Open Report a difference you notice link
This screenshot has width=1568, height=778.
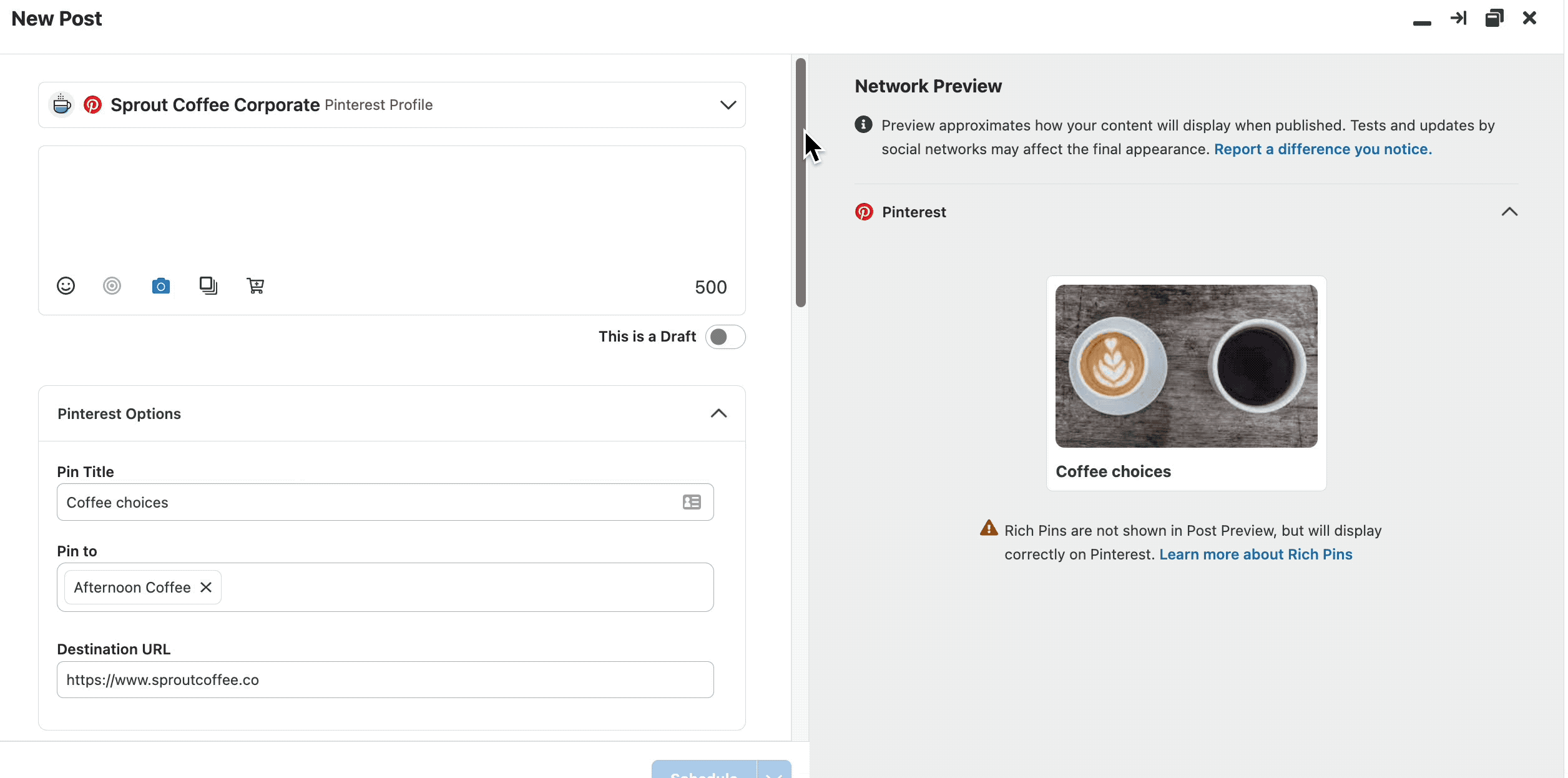click(1323, 149)
